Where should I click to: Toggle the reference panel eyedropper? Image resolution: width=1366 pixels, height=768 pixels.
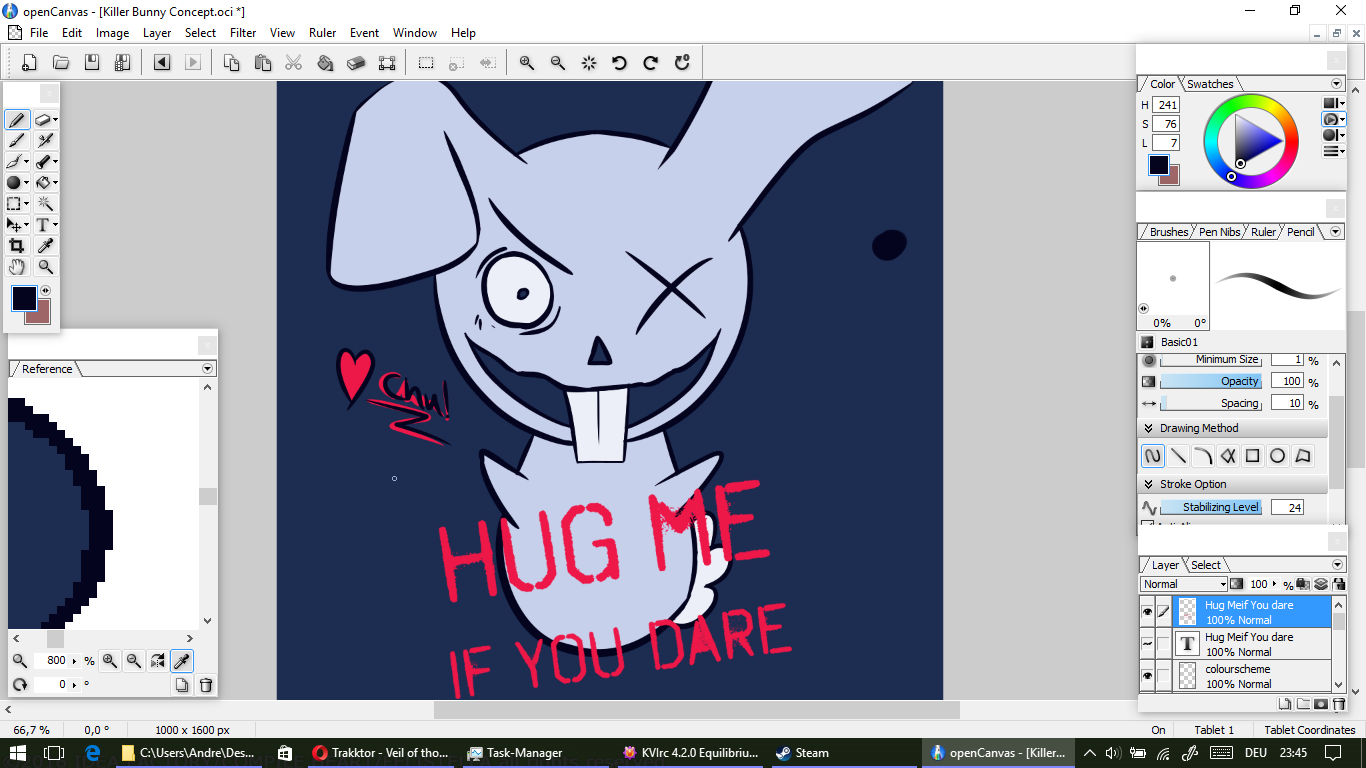pyautogui.click(x=182, y=661)
